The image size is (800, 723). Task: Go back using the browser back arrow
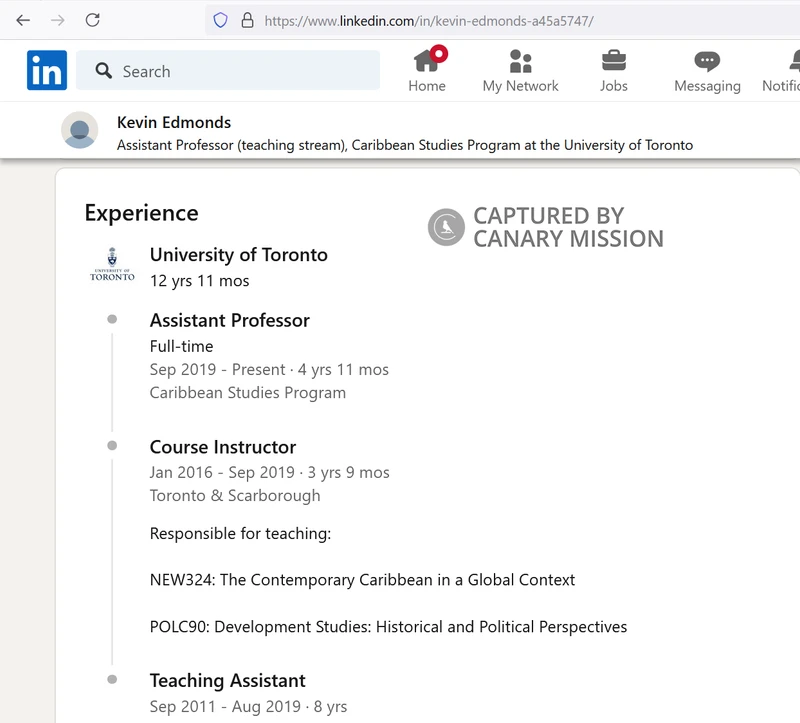23,20
